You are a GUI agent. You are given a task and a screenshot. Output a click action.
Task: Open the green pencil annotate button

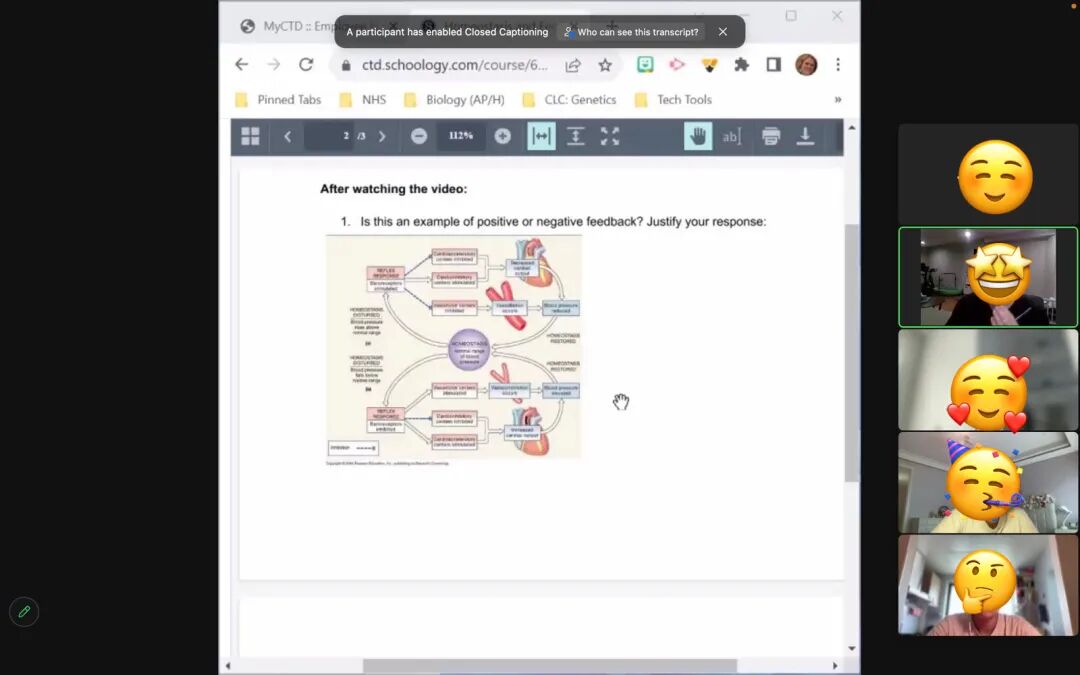[24, 612]
